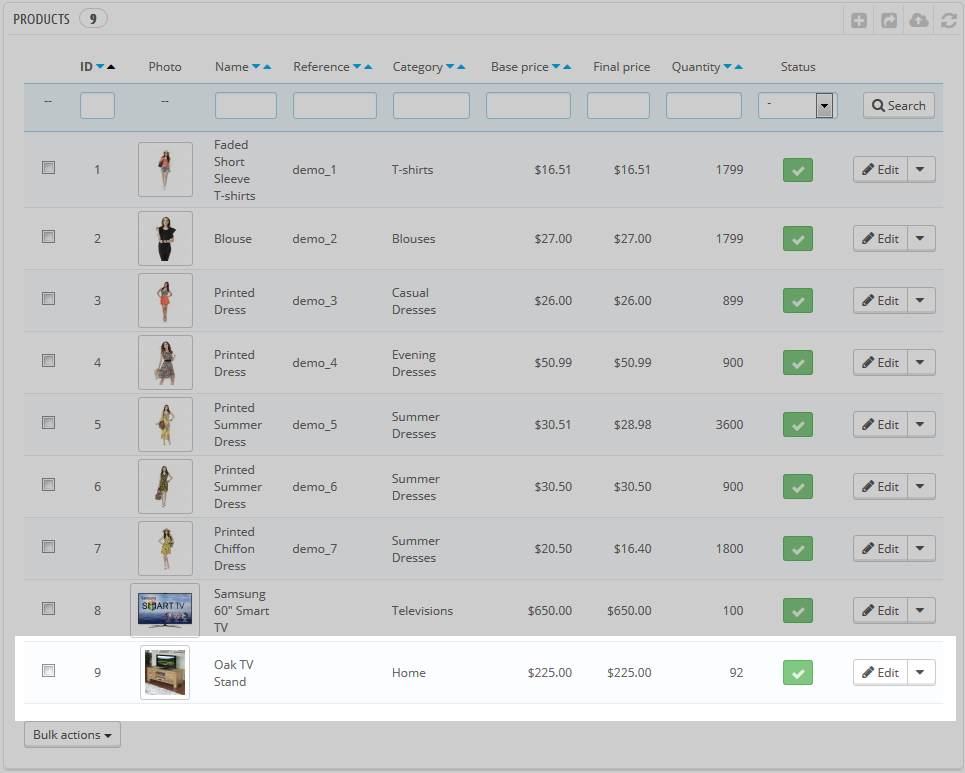Screen dimensions: 965x773
Task: Click the refresh list icon
Action: point(948,20)
